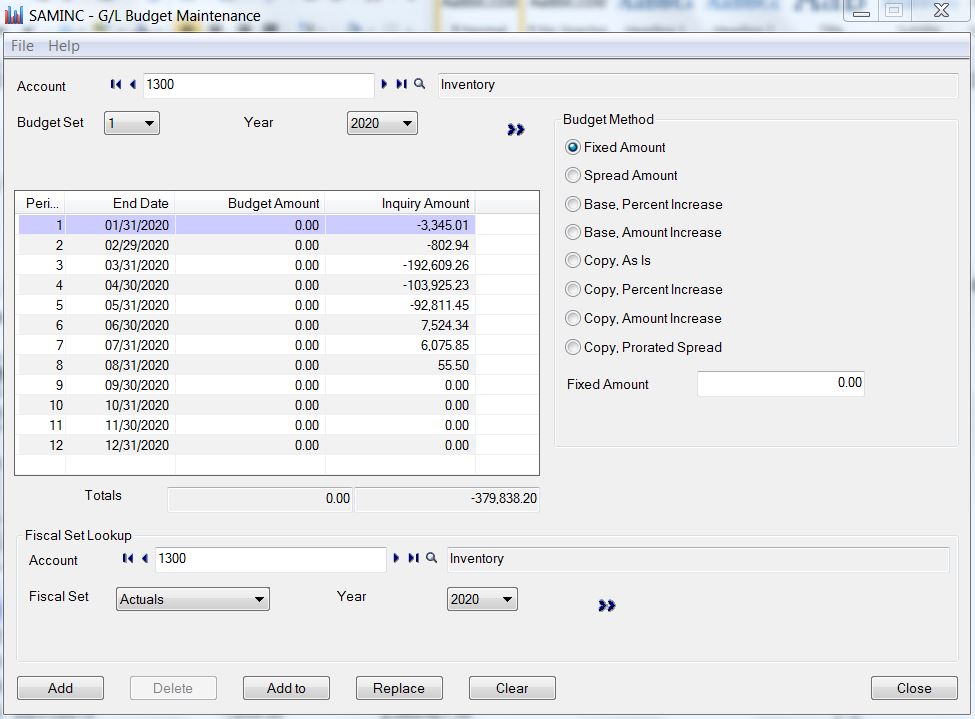Go to next account in Fiscal Set Lookup
Screen dimensions: 975x719
point(396,558)
